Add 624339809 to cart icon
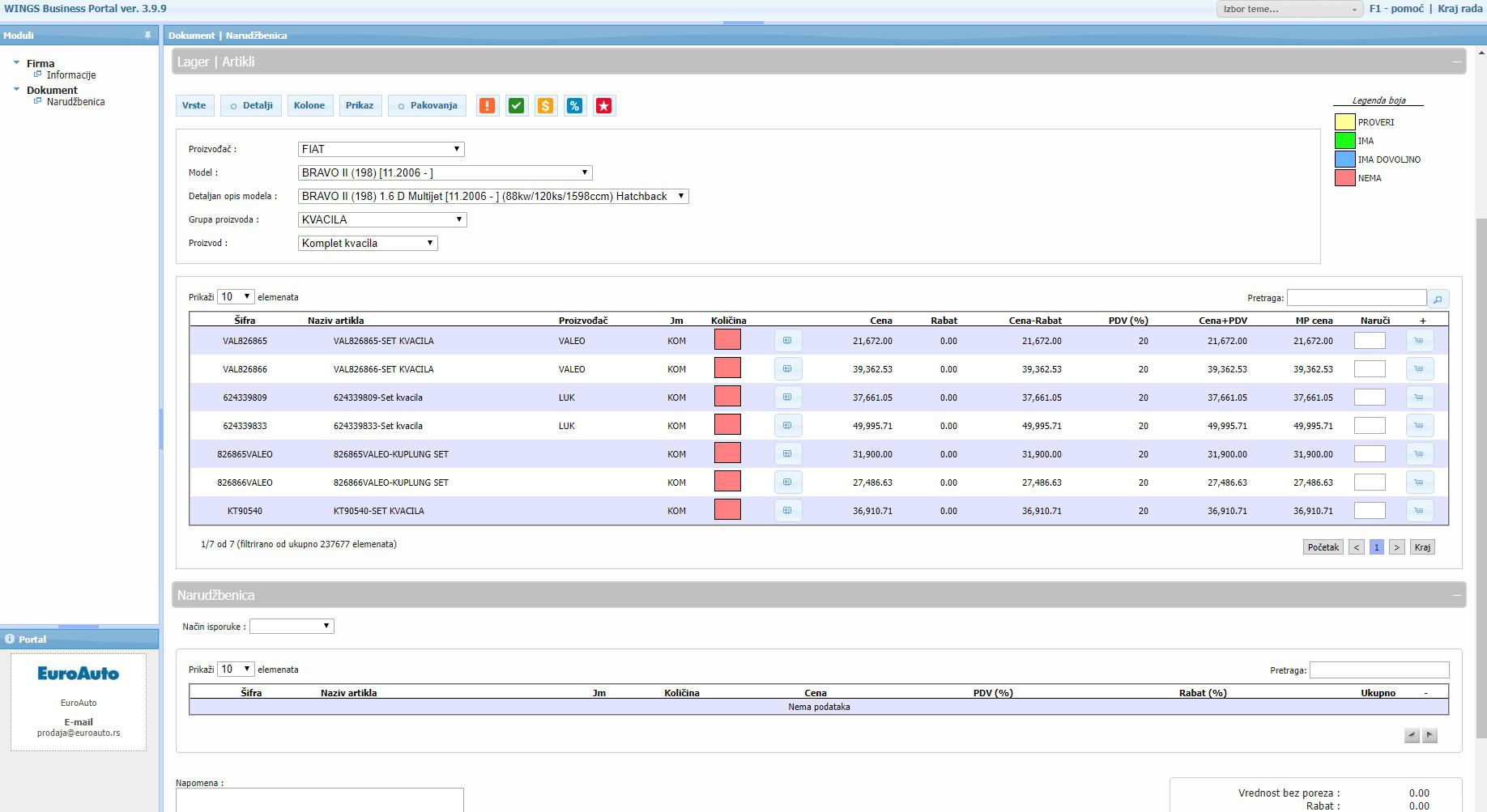Viewport: 1487px width, 812px height. tap(1420, 397)
